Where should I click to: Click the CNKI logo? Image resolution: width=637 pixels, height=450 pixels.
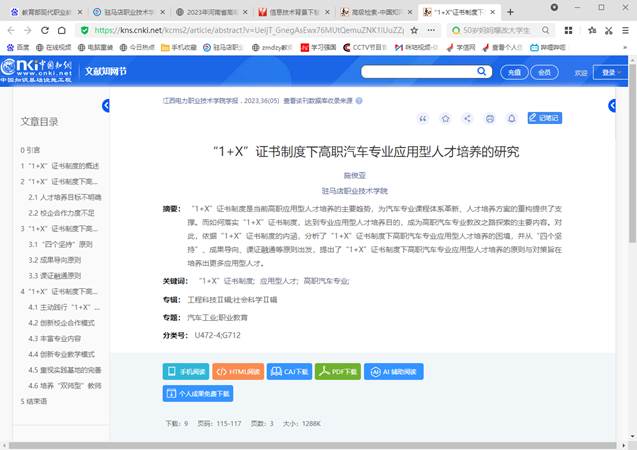(x=37, y=71)
